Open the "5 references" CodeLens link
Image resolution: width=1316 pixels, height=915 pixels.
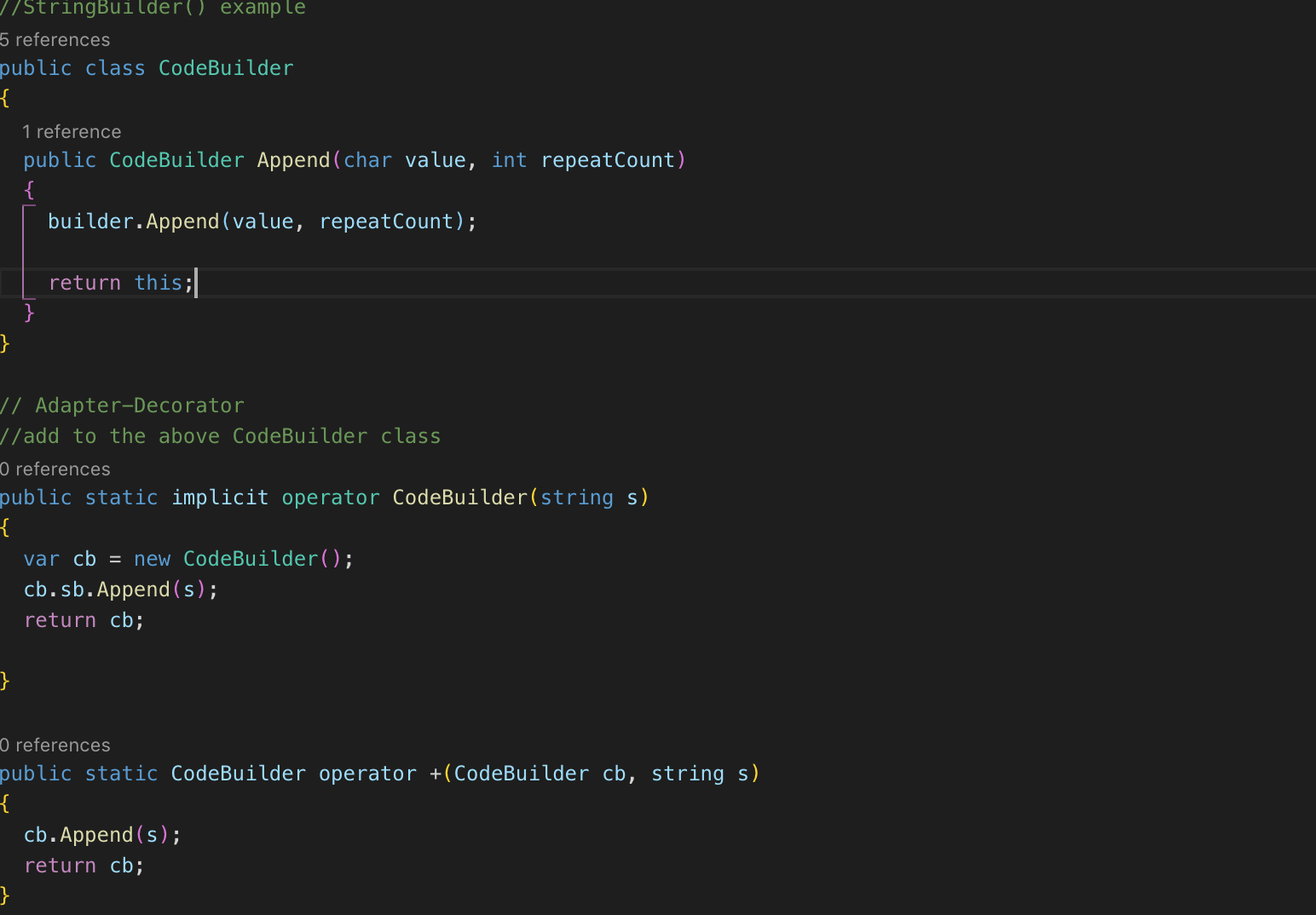click(x=55, y=40)
